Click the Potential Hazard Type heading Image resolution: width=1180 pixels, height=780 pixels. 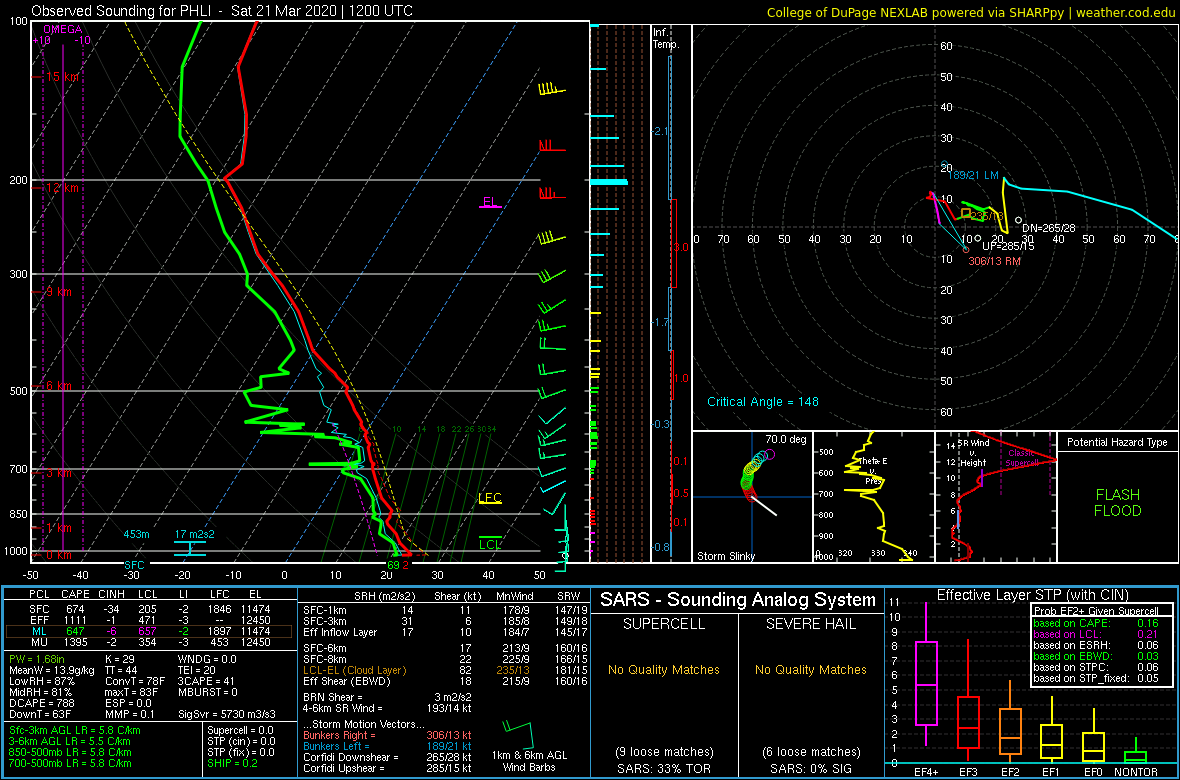coord(1118,442)
